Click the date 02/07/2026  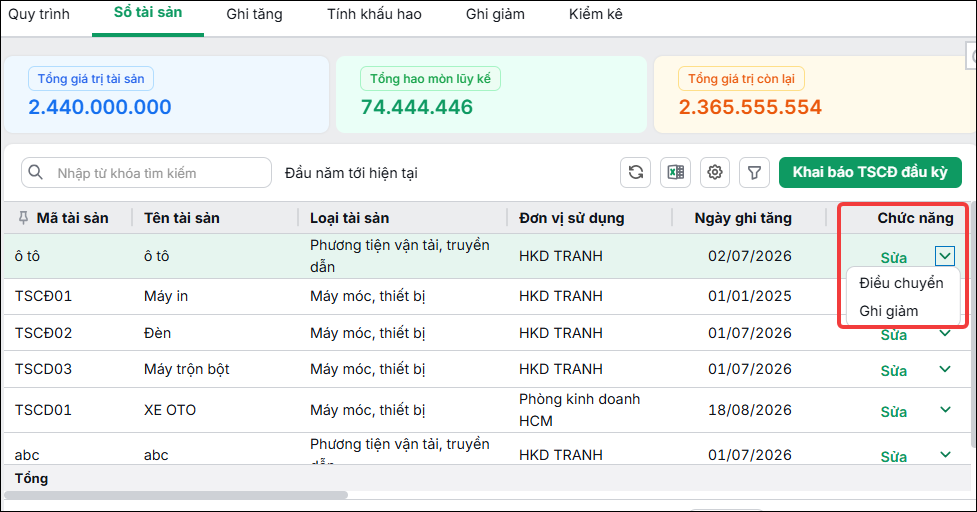click(750, 256)
